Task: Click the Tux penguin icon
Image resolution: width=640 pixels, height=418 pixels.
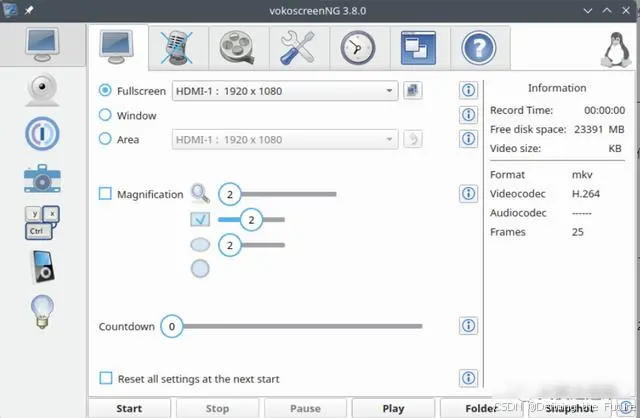Action: point(616,50)
